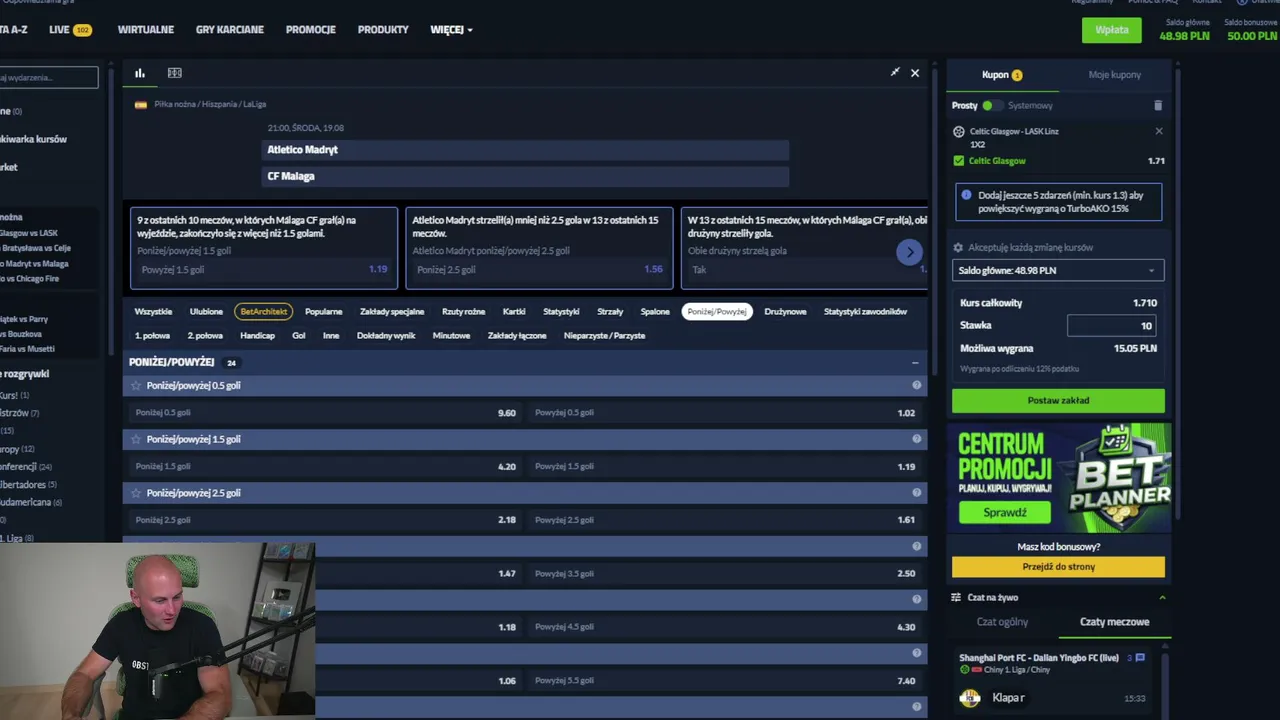Viewport: 1280px width, 720px height.
Task: Uncheck the Celtic Glasgow selection checkbox
Action: point(959,161)
